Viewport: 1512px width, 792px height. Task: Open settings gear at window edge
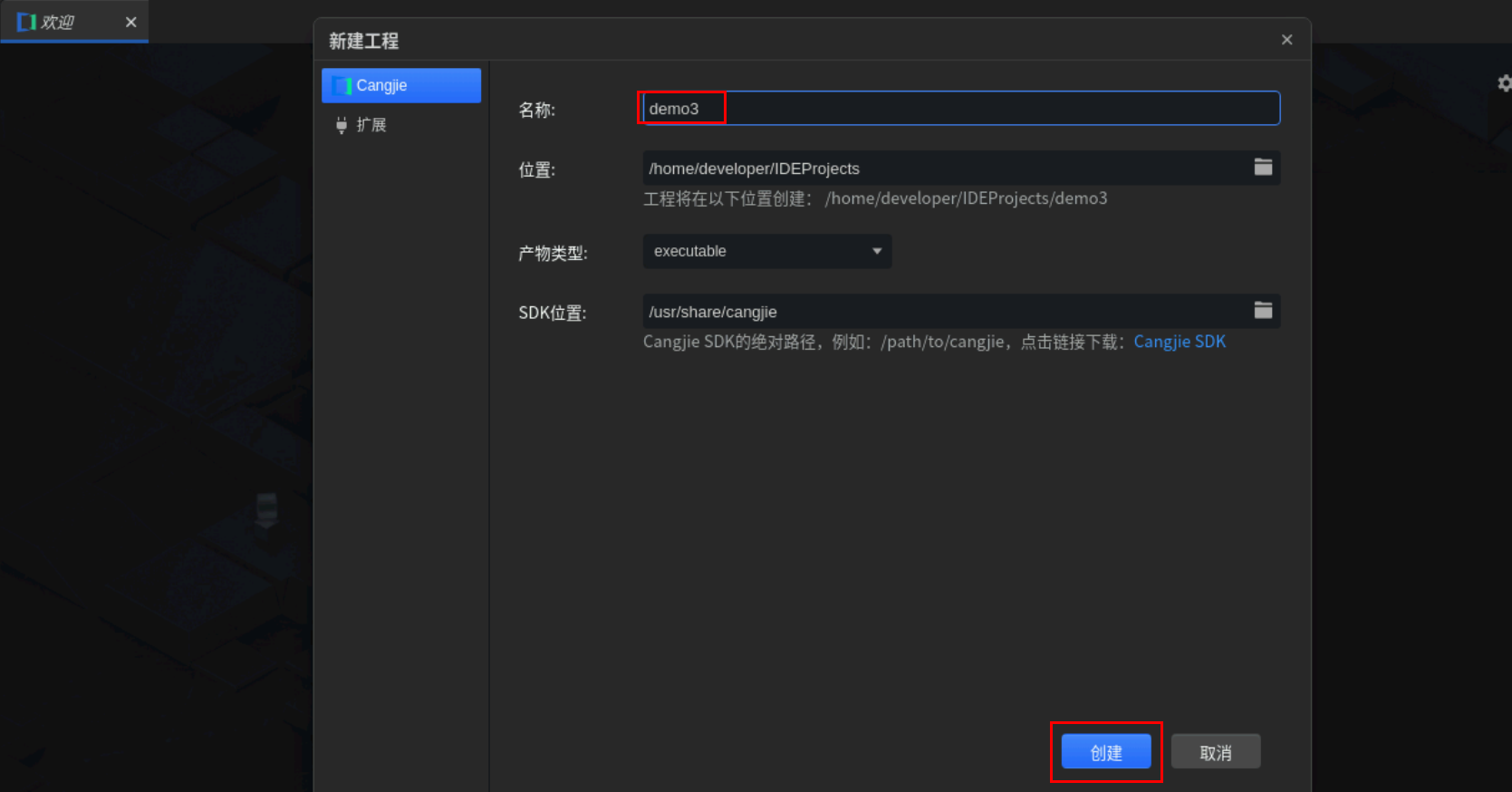(x=1504, y=83)
